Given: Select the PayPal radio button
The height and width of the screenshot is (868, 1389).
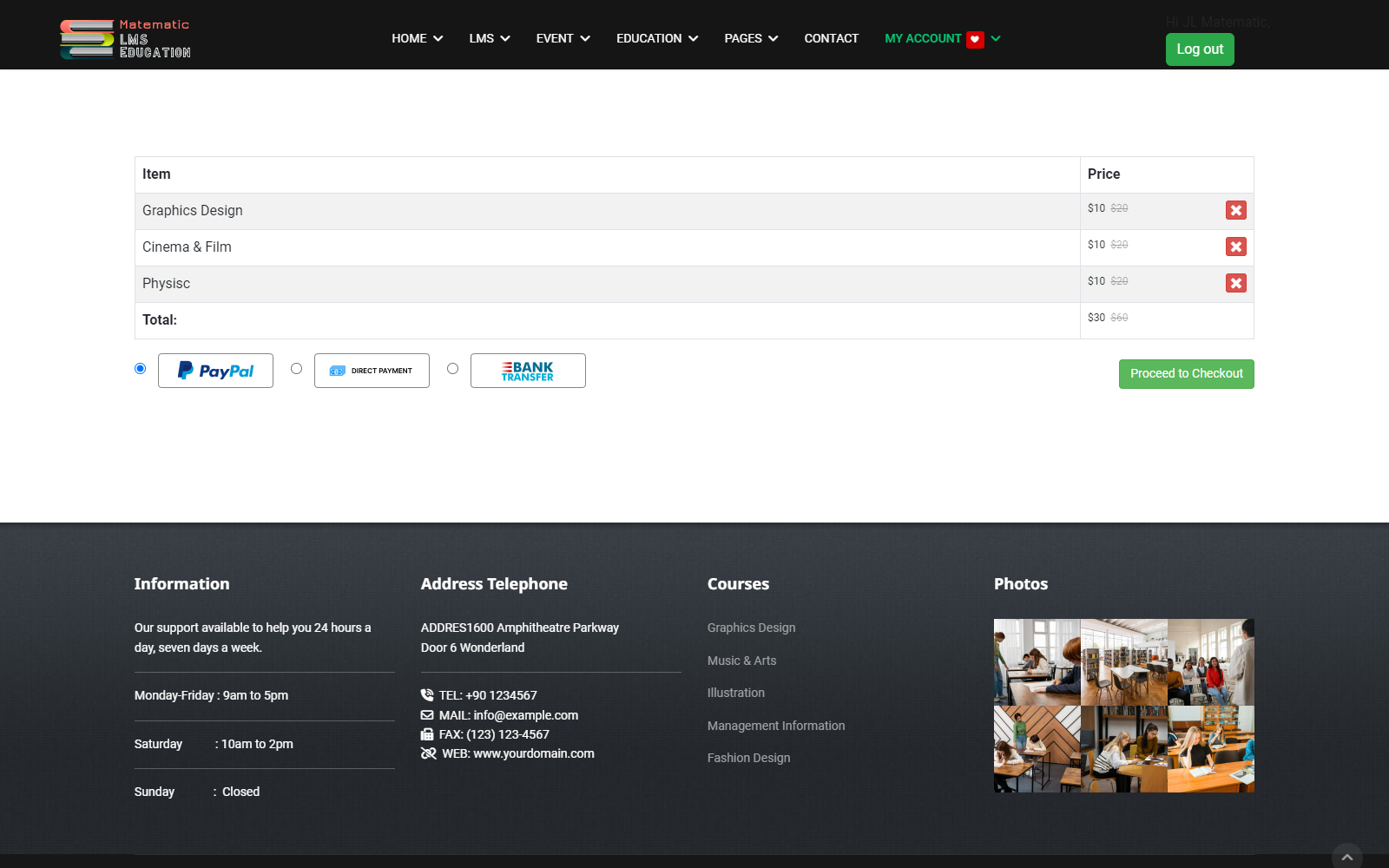Looking at the screenshot, I should click(141, 369).
